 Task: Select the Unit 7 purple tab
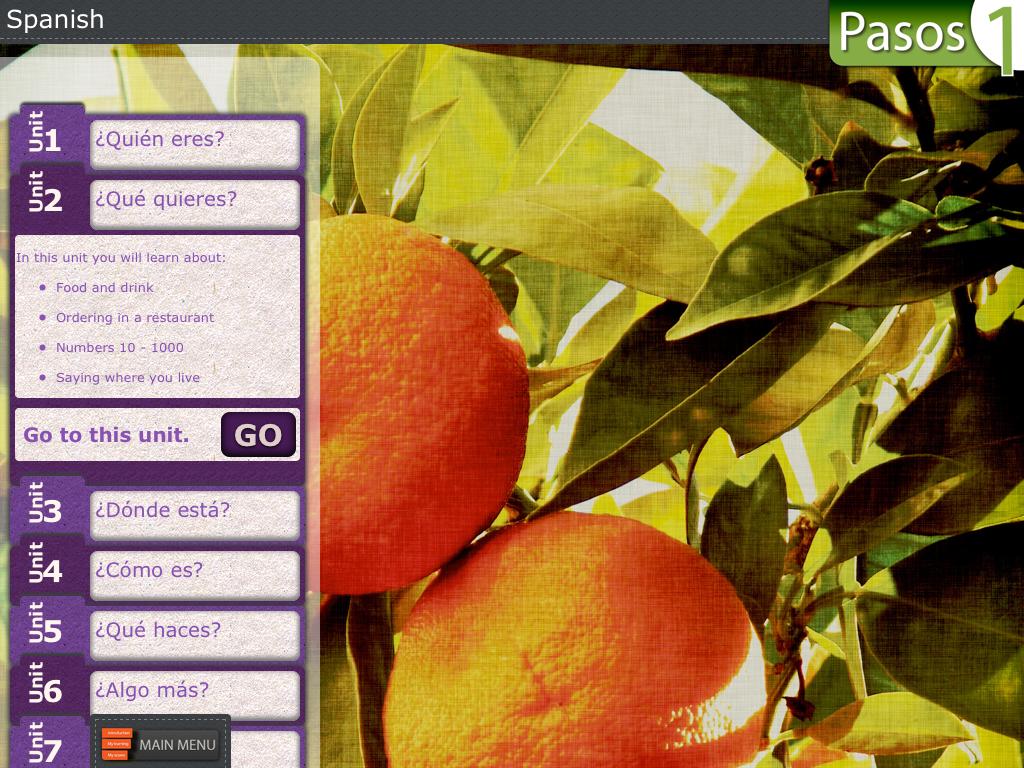click(x=48, y=743)
